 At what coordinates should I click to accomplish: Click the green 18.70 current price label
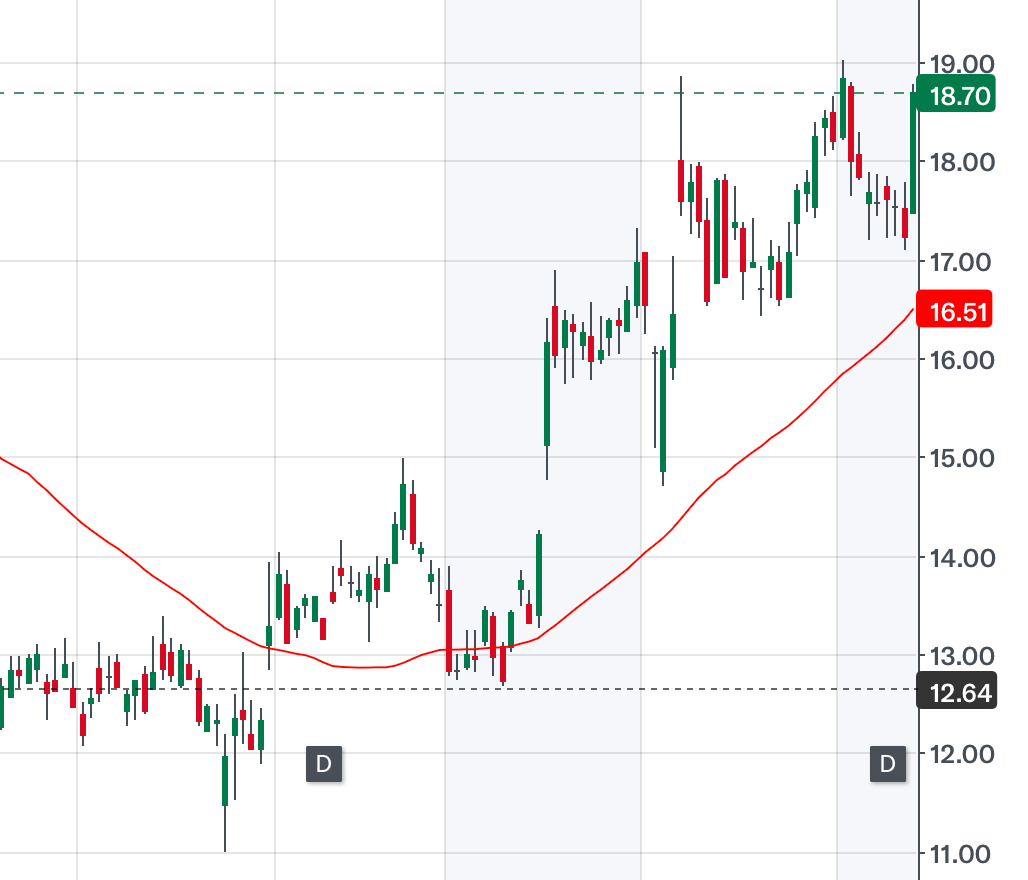(x=956, y=95)
